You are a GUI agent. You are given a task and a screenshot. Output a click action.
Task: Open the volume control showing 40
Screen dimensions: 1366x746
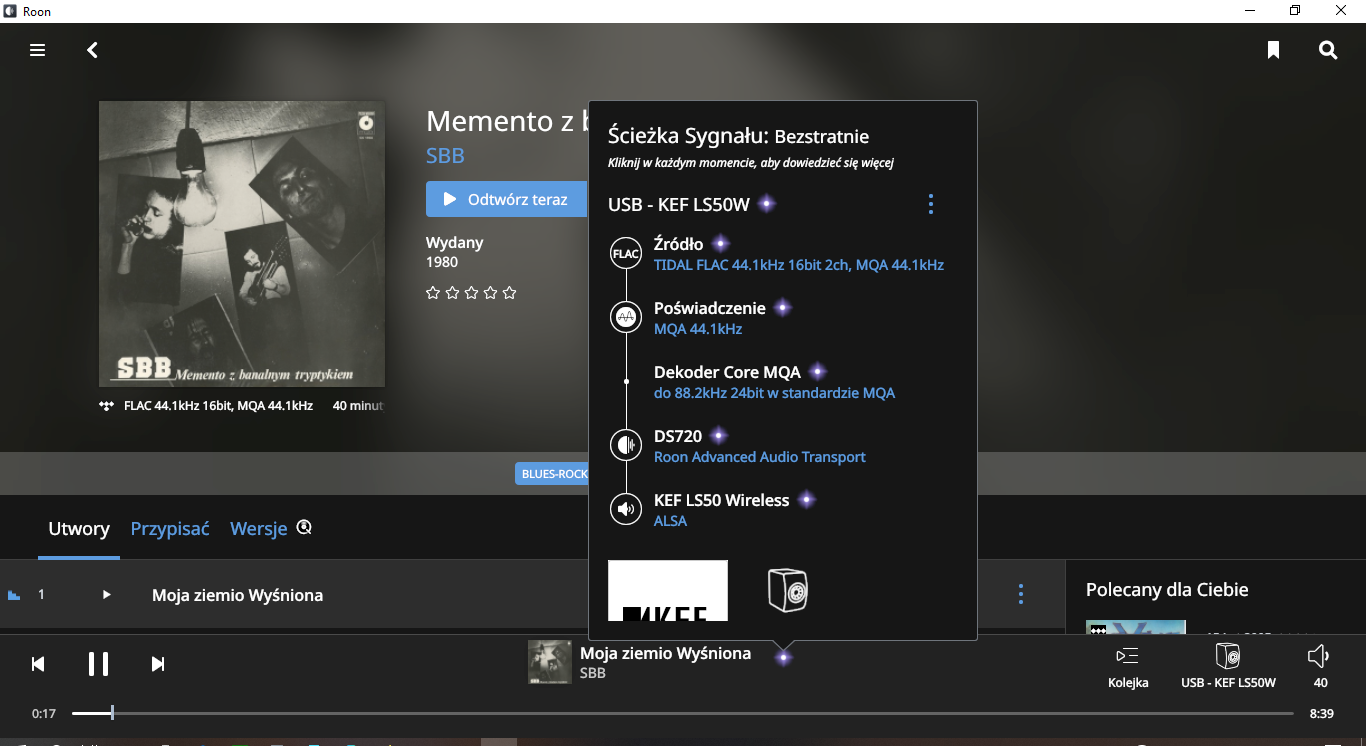click(1320, 667)
